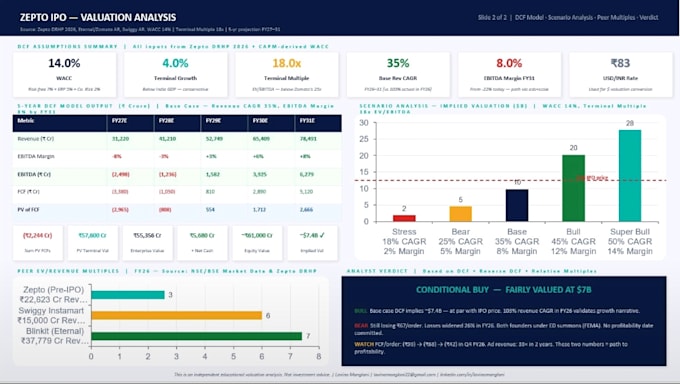Click the orange Swiggy Instamart bar

177,315
